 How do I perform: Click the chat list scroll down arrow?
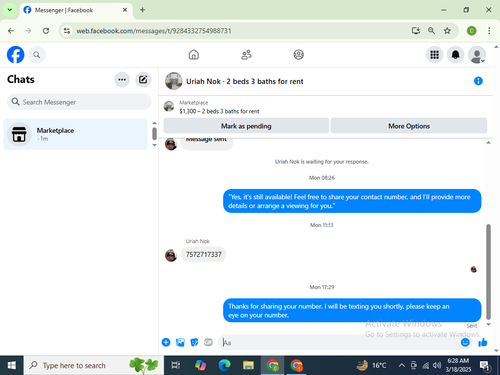pos(154,145)
